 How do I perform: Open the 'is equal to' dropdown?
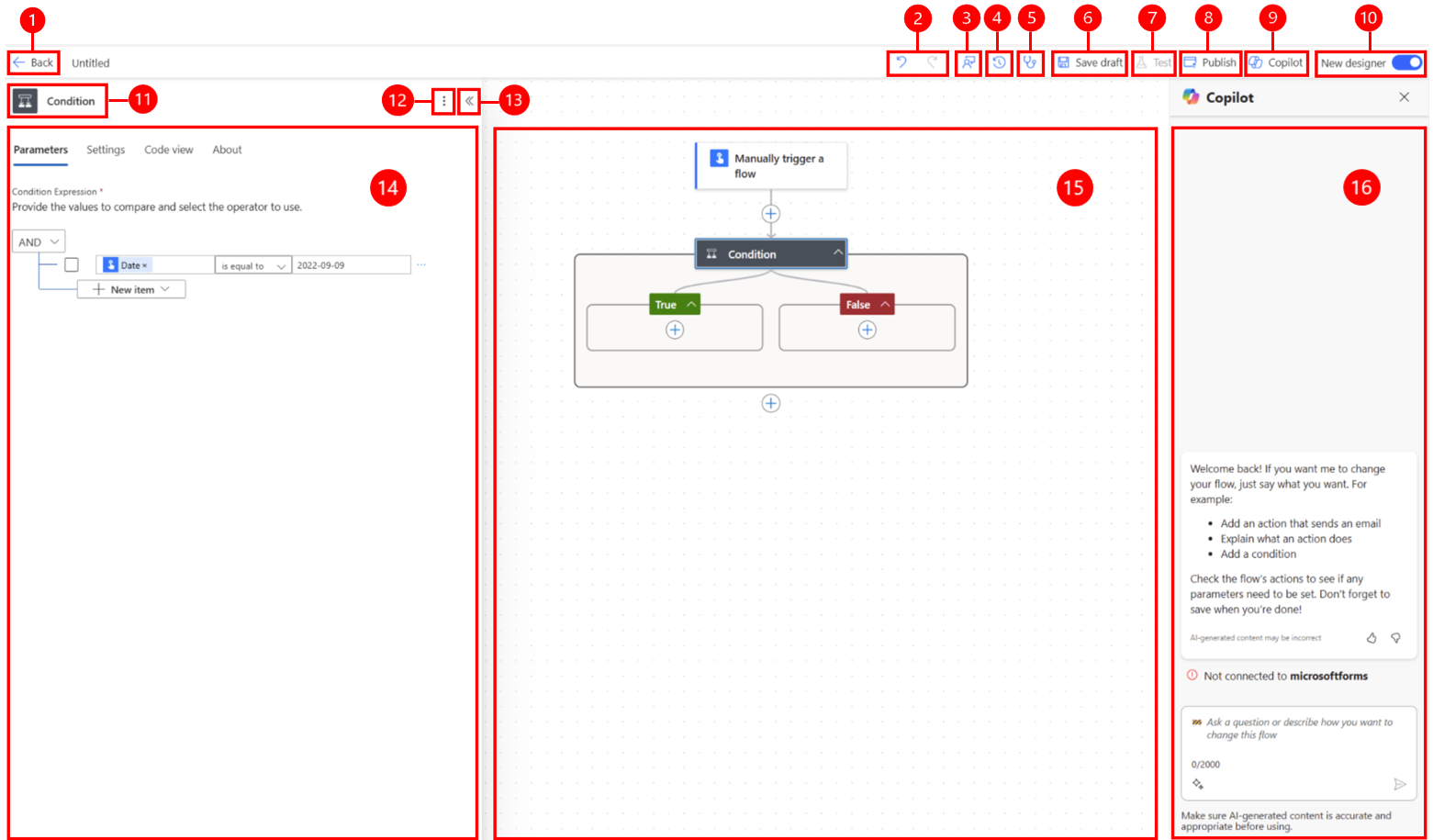(x=253, y=265)
